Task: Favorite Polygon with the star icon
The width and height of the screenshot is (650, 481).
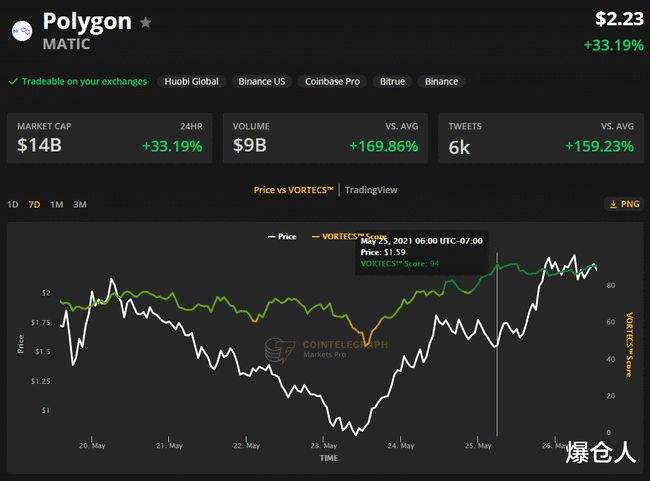Action: [146, 22]
